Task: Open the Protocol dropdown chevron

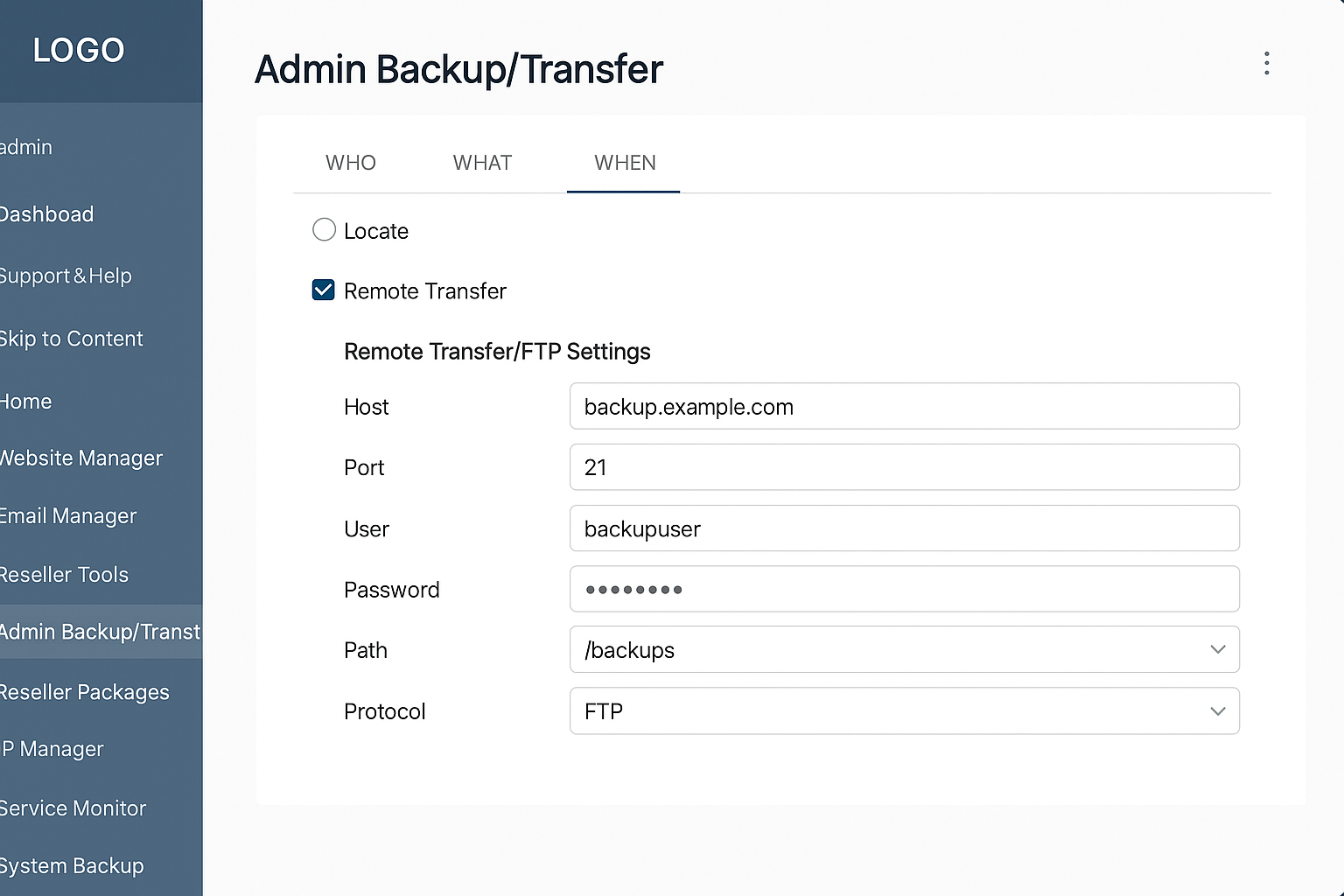Action: (1217, 710)
